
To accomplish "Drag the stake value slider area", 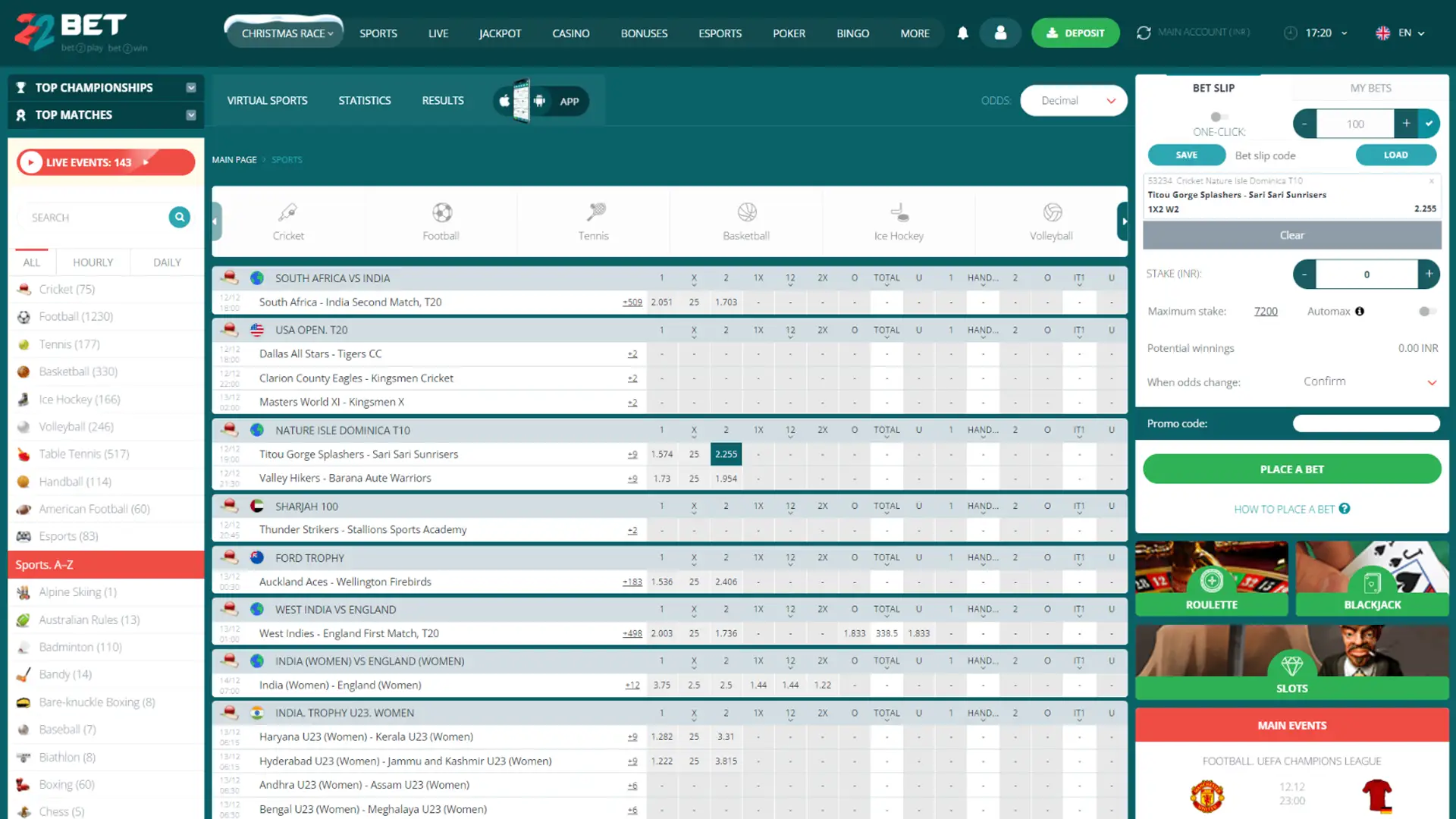I will coord(1366,274).
